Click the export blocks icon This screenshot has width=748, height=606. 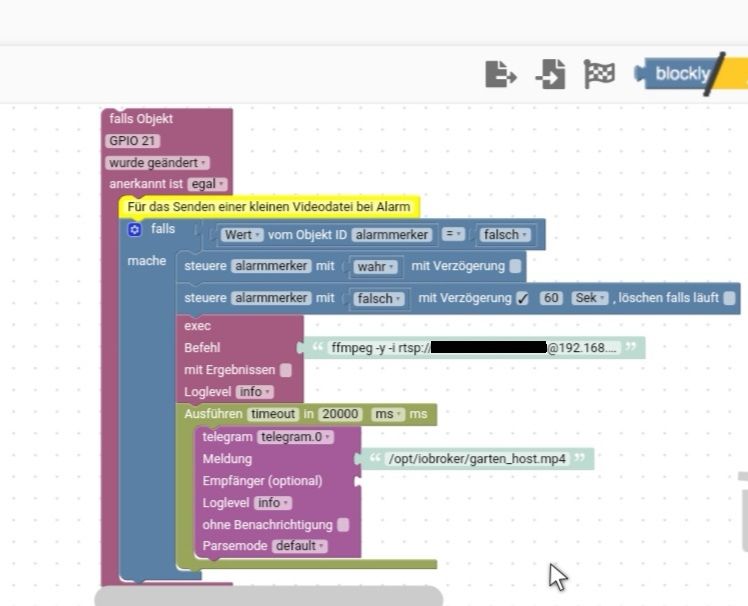pos(500,74)
